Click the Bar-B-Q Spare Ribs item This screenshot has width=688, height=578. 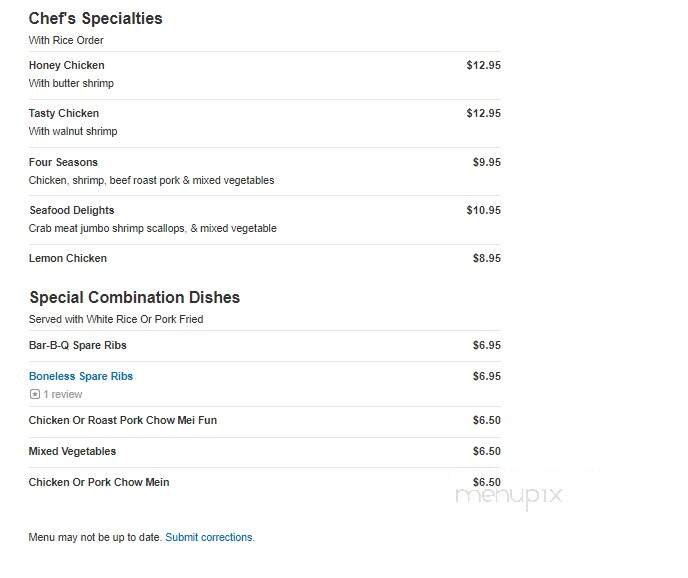(x=77, y=345)
